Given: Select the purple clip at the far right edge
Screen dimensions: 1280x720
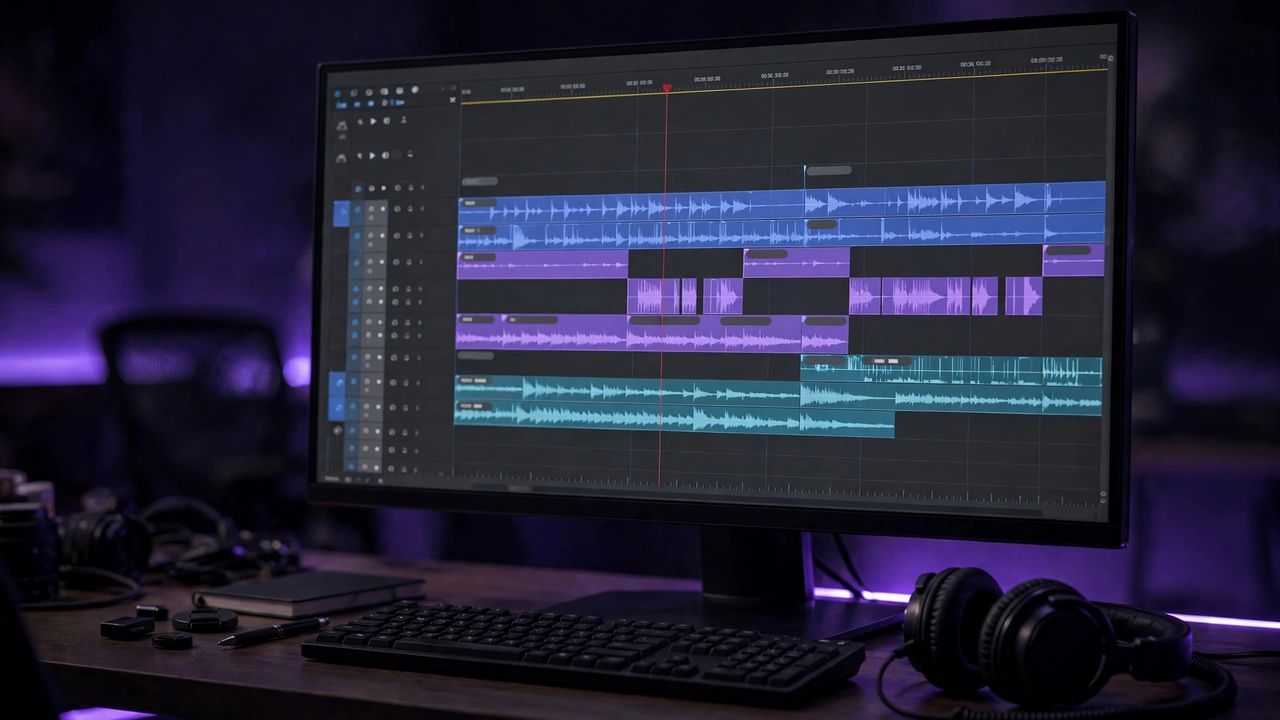Looking at the screenshot, I should [x=1073, y=260].
